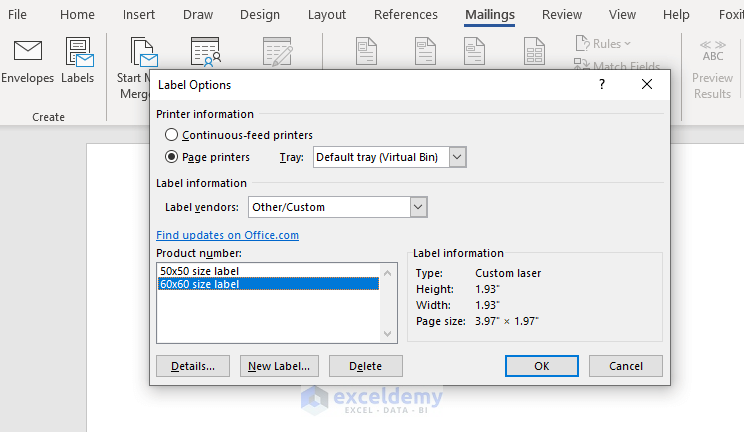Click the Start Mail Merge icon
Viewport: 744px width, 432px height.
click(x=143, y=52)
